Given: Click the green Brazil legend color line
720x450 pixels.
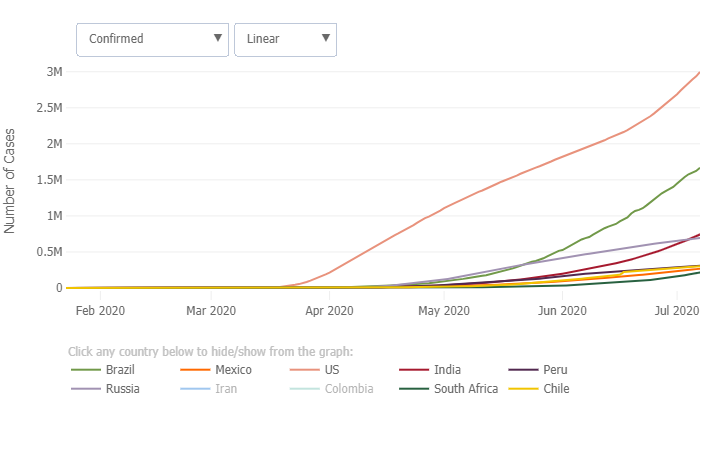Looking at the screenshot, I should pyautogui.click(x=85, y=370).
